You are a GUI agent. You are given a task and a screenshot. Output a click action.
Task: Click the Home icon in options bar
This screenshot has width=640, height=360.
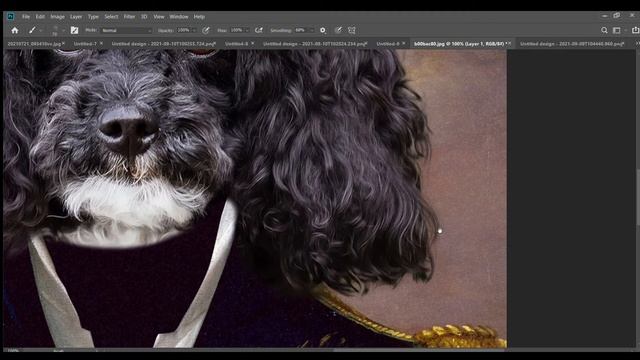coord(15,30)
